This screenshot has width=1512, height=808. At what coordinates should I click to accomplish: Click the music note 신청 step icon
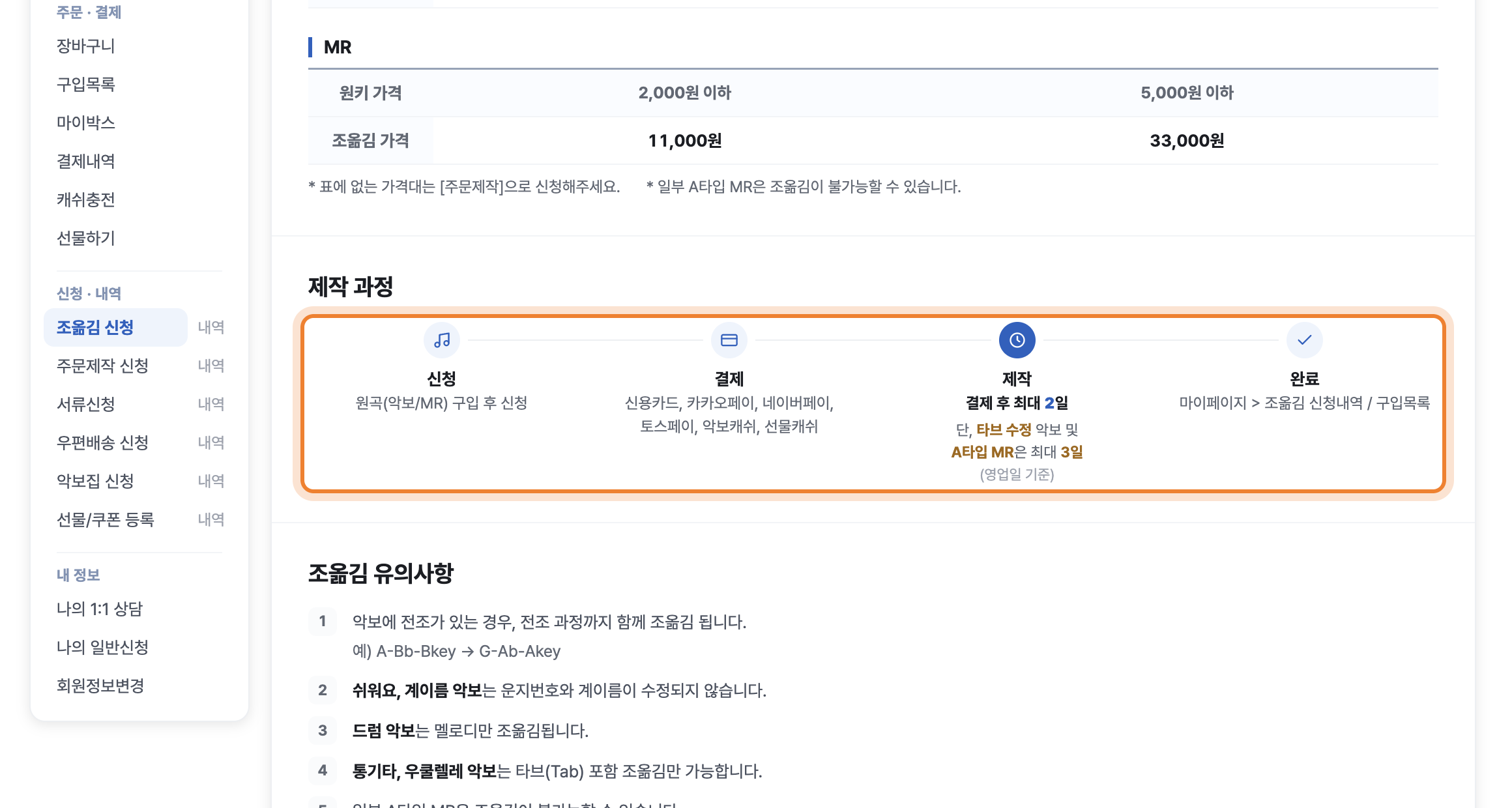tap(442, 340)
